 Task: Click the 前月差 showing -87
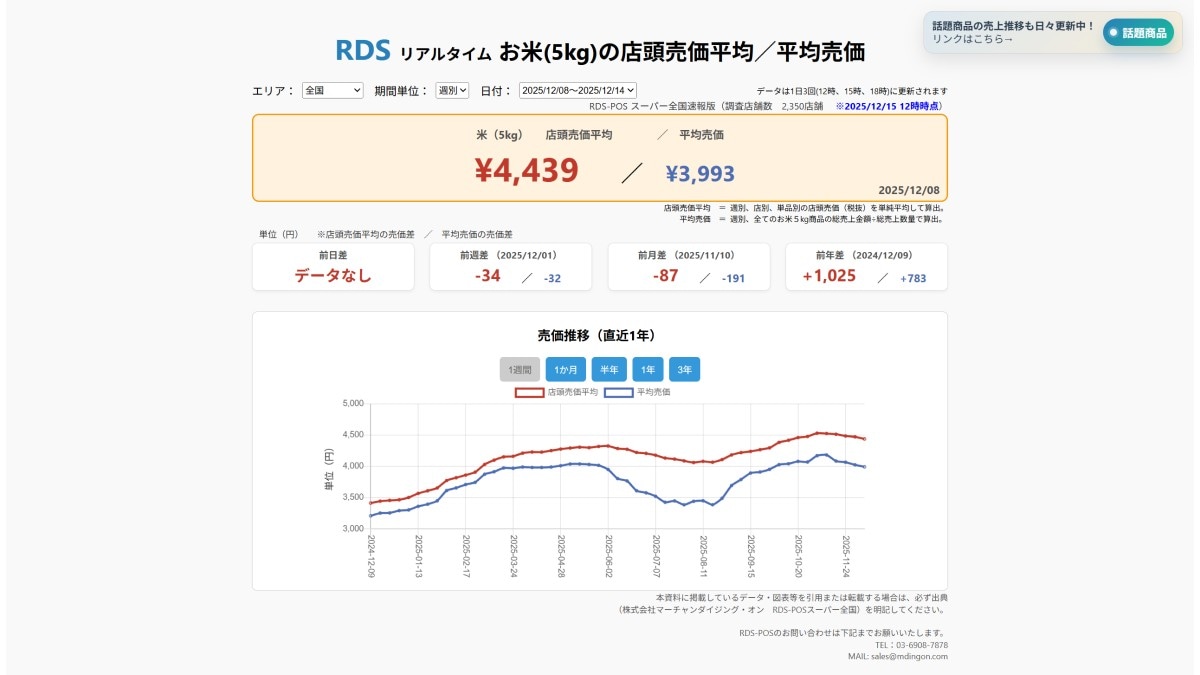[x=688, y=266]
